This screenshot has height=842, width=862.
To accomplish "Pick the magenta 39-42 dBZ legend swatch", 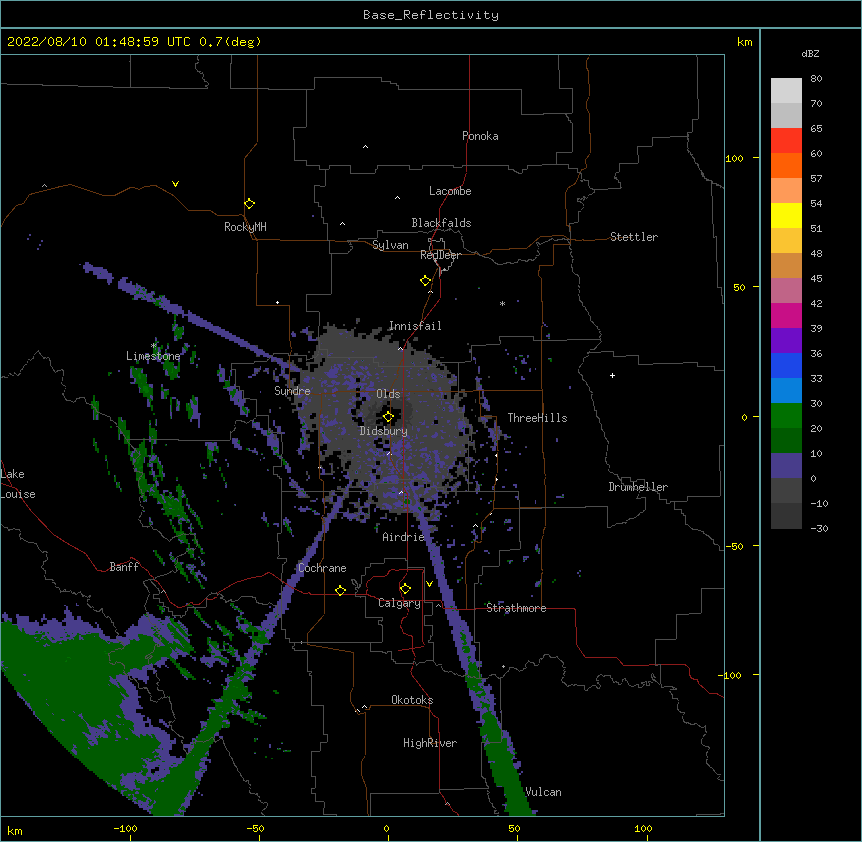I will (x=786, y=315).
